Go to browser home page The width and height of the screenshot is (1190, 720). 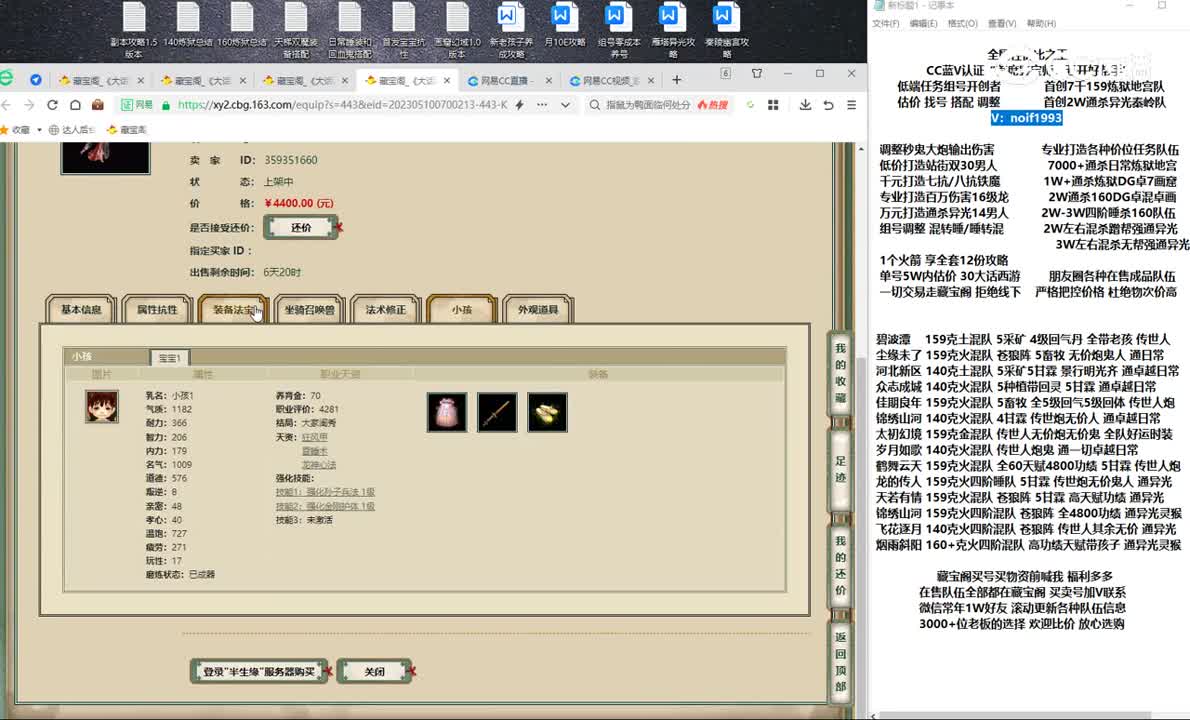point(75,105)
